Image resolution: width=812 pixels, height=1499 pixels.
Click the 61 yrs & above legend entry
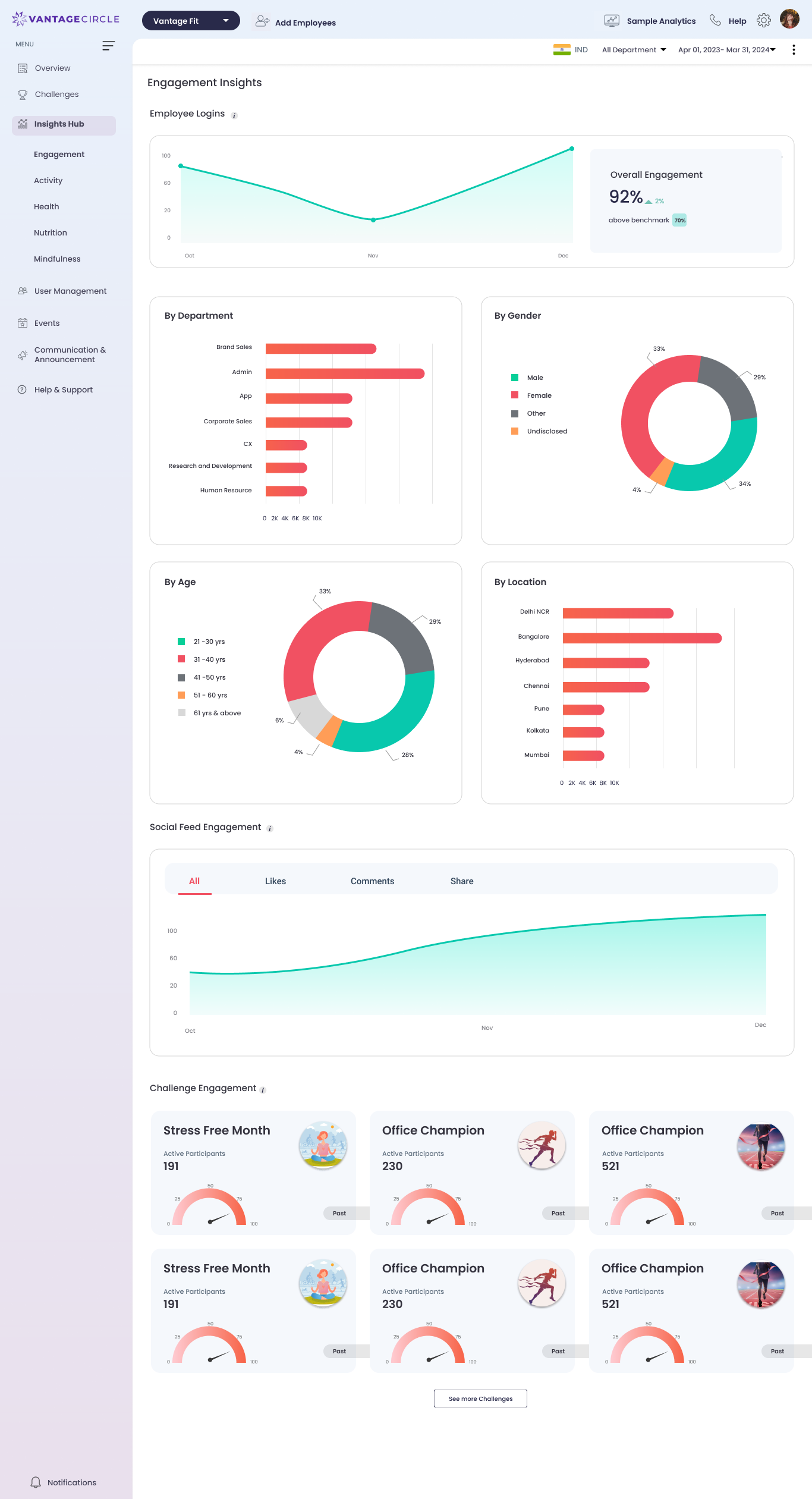coord(210,713)
